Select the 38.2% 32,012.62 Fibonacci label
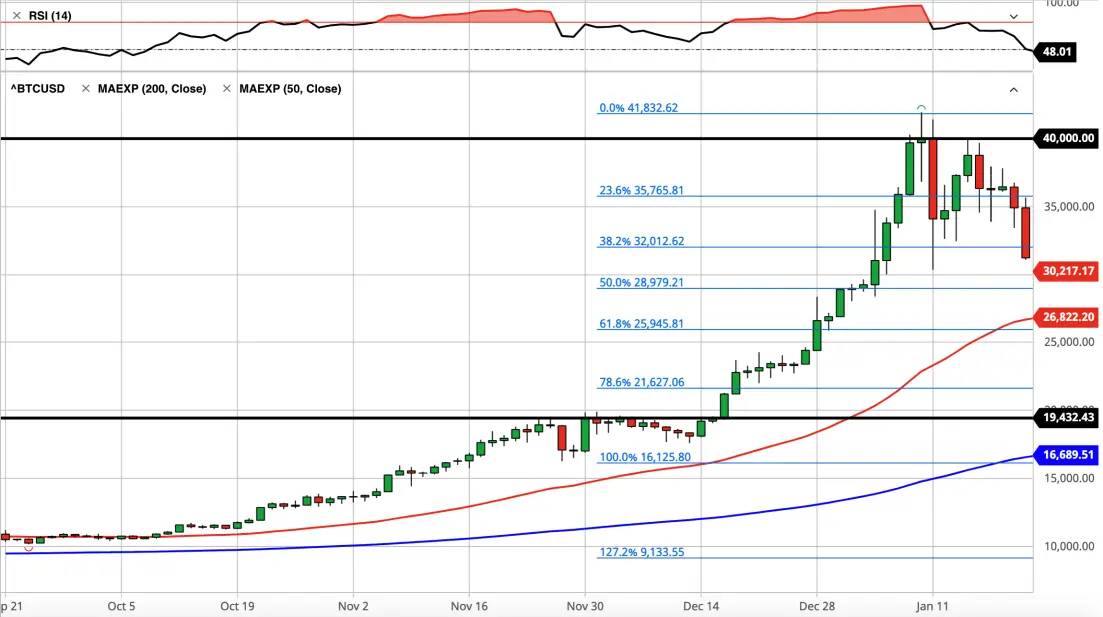Image resolution: width=1103 pixels, height=617 pixels. coord(642,241)
